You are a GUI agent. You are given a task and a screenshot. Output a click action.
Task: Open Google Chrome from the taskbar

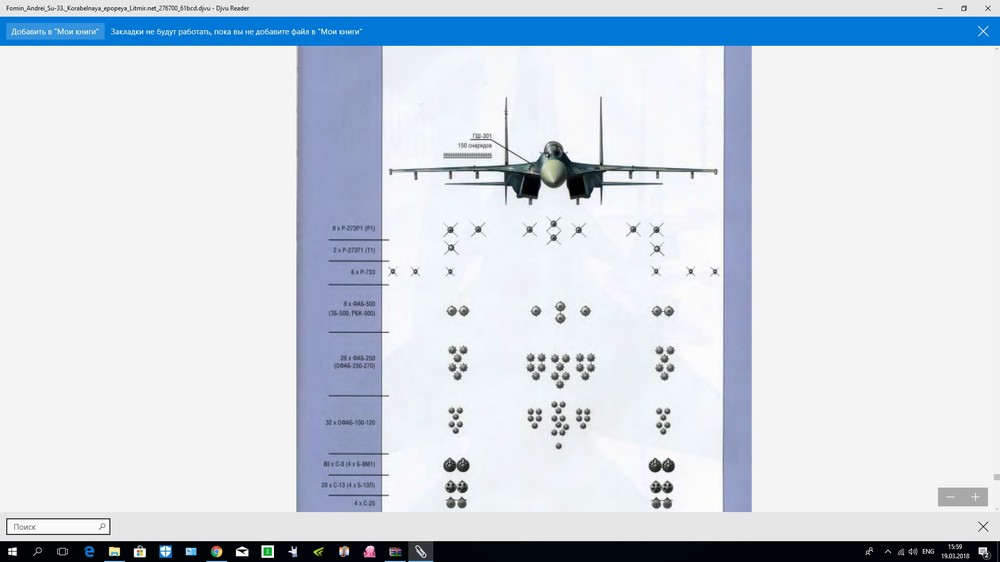[216, 552]
